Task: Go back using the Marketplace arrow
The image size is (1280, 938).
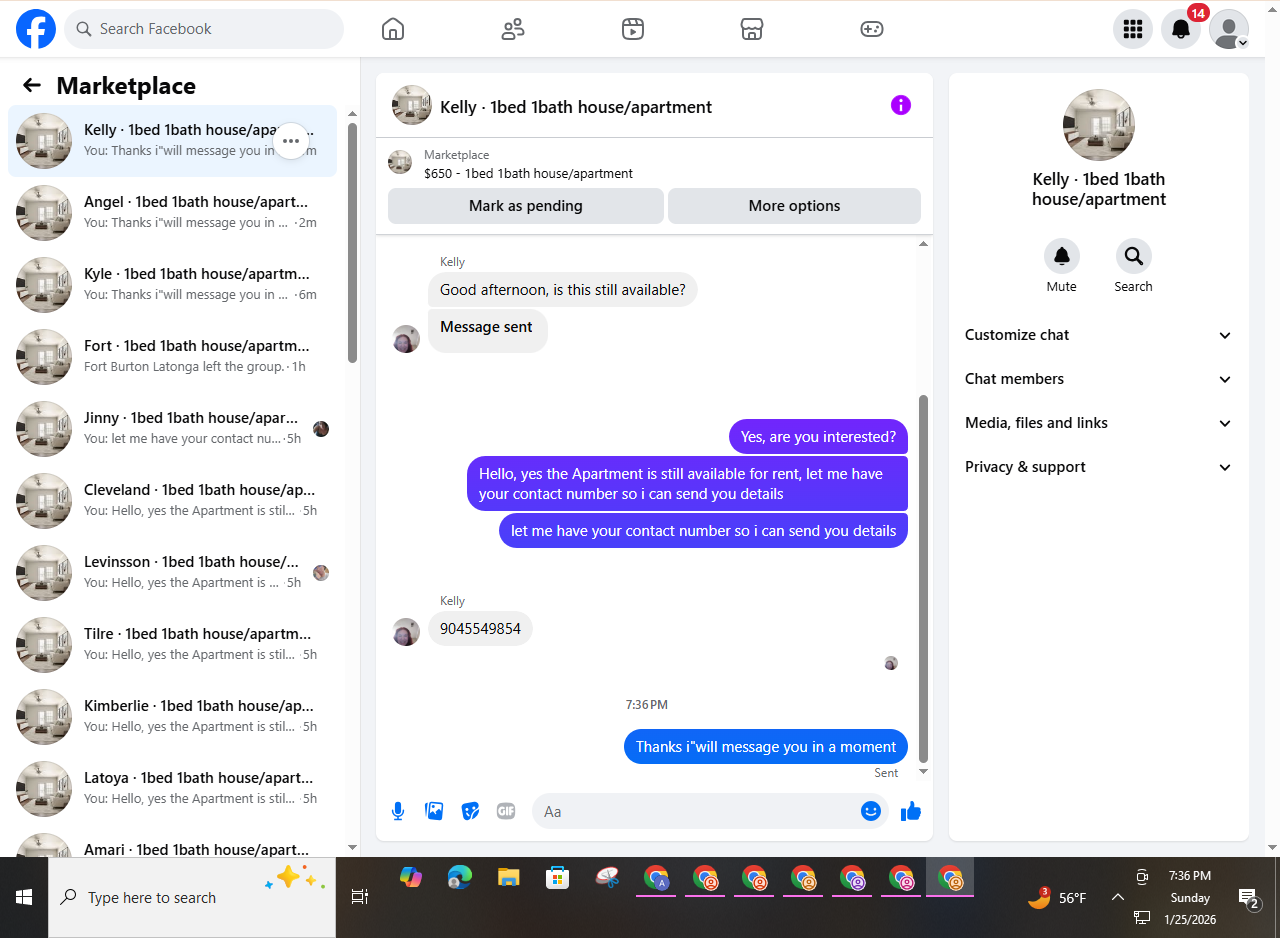Action: tap(32, 86)
